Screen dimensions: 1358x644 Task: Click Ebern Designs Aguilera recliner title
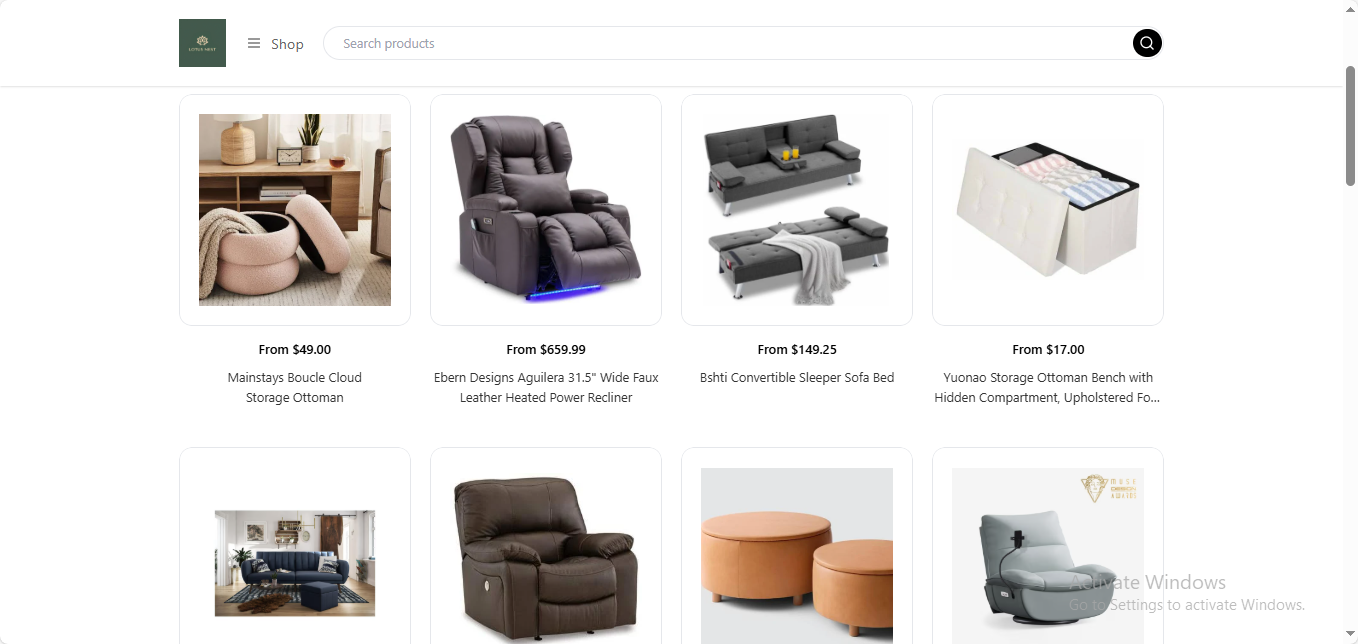coord(546,387)
